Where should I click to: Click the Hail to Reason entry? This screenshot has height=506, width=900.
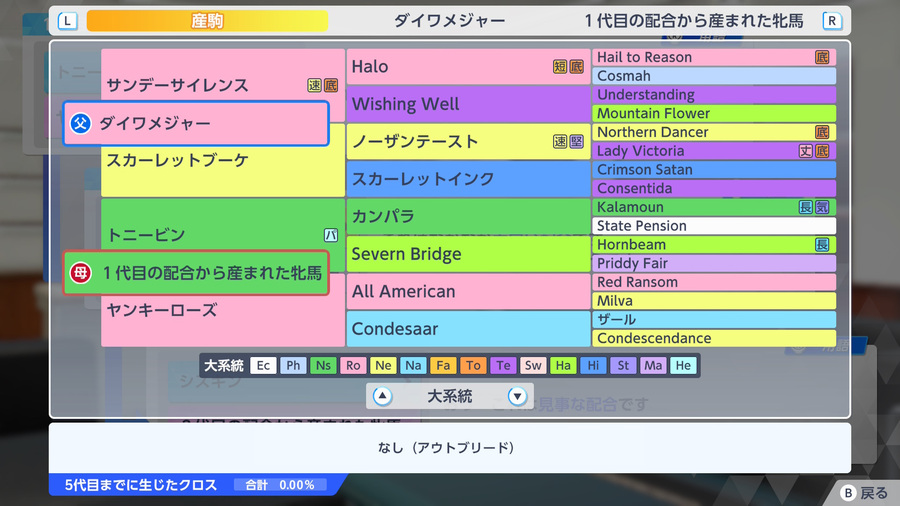pos(714,57)
